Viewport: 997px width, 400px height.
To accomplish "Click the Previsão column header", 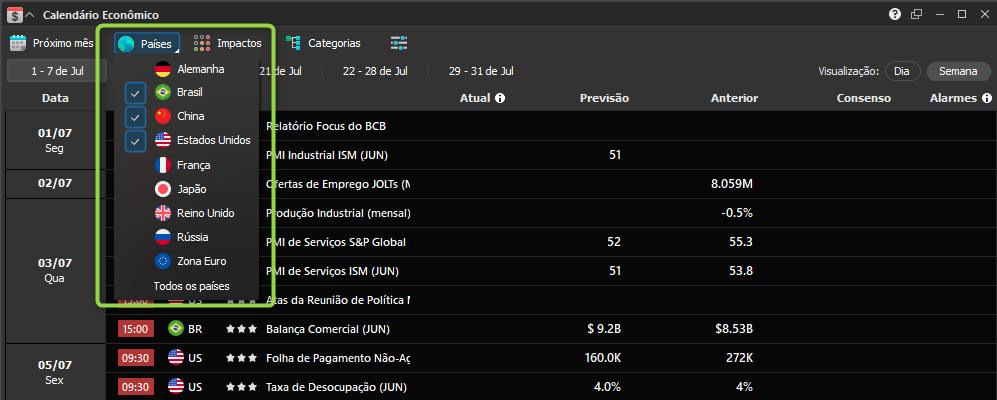I will (x=604, y=99).
